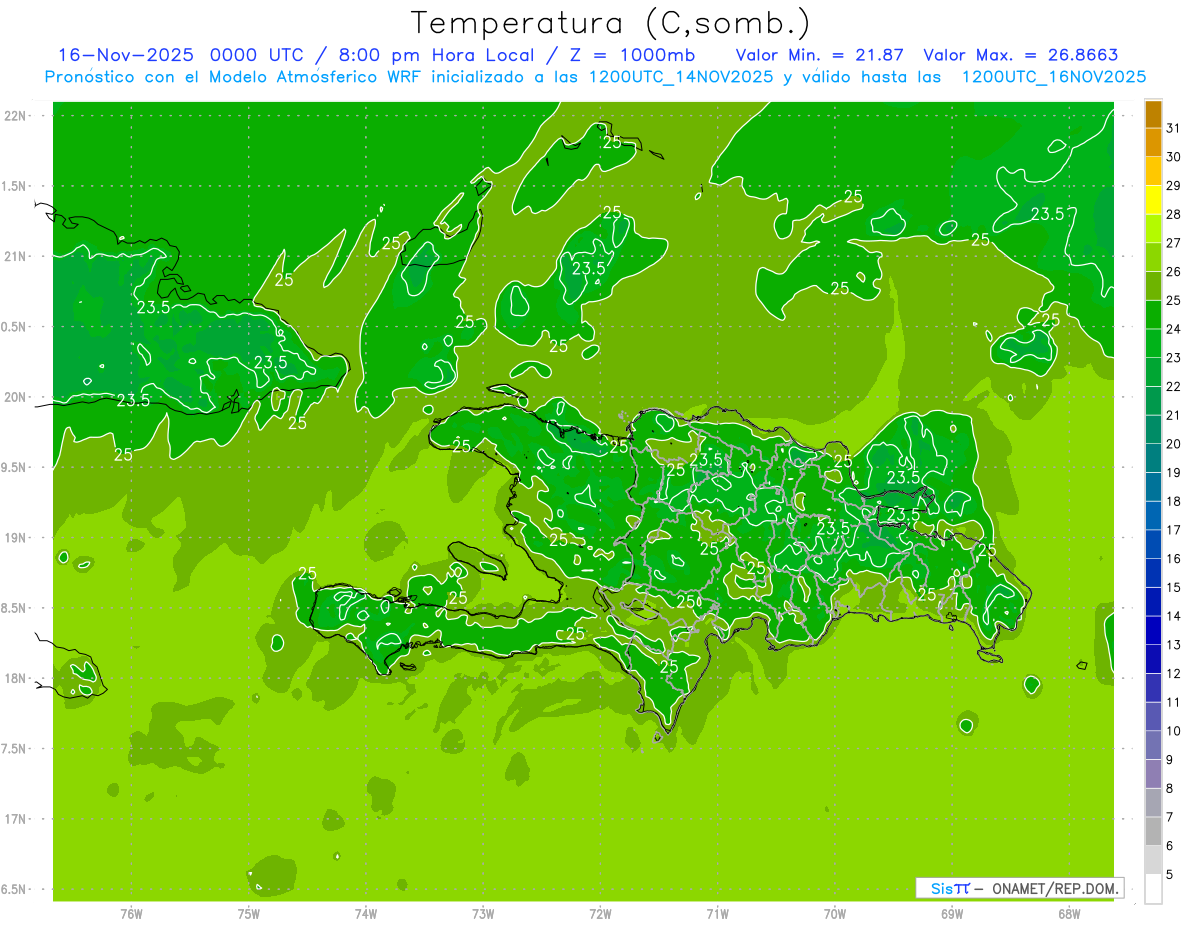The height and width of the screenshot is (927, 1200).
Task: Click the colorbar scale label "22"
Action: point(1174,386)
